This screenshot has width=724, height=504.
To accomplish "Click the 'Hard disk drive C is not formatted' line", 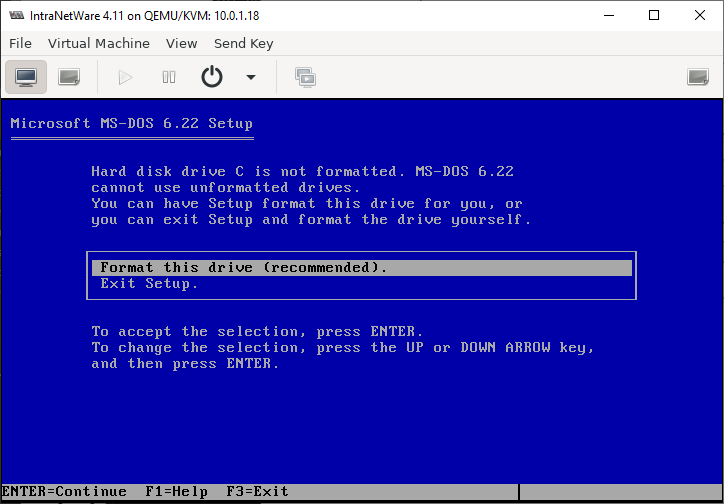I will pos(302,172).
